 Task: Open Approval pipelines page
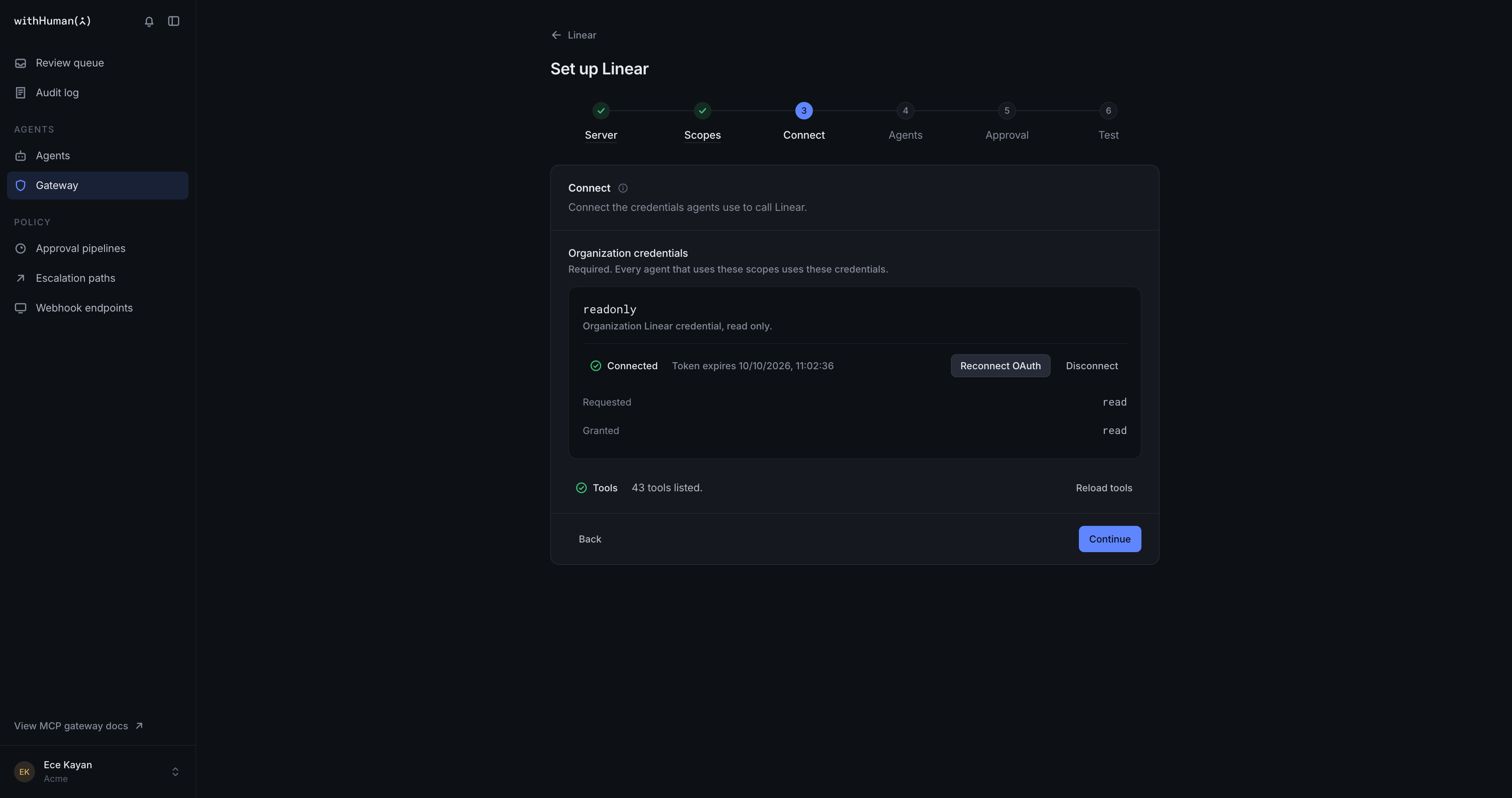[x=98, y=248]
